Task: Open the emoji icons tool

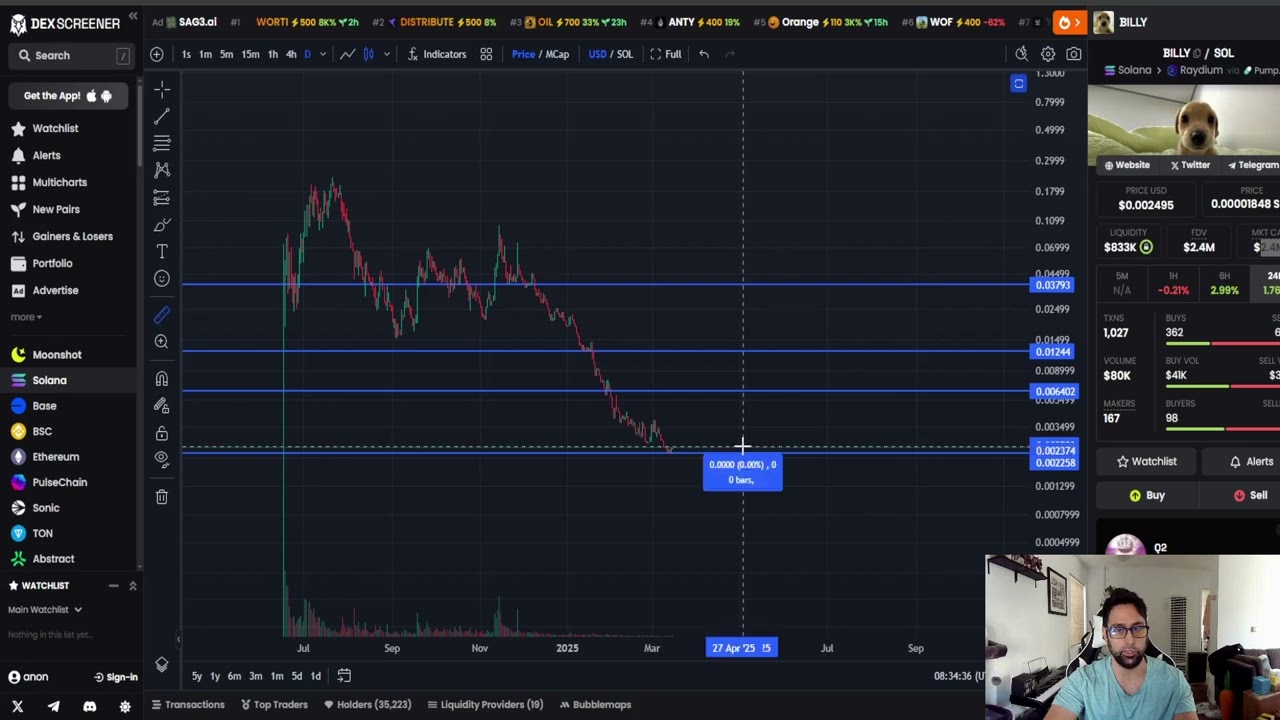Action: (x=162, y=279)
